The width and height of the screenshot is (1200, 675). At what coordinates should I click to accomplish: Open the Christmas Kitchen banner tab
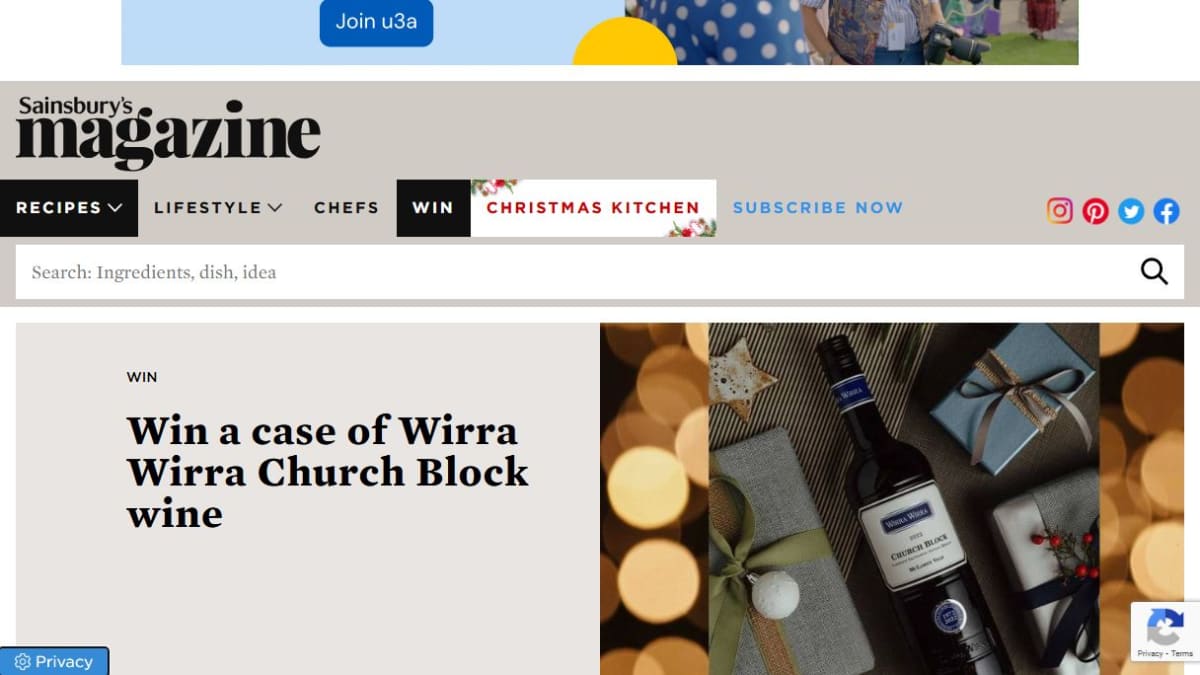pos(593,208)
